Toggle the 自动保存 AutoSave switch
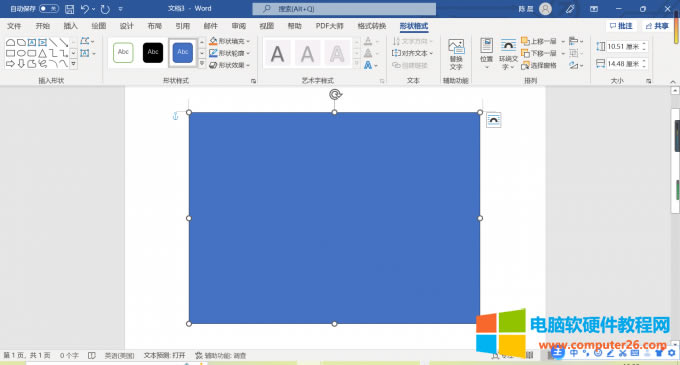The image size is (680, 365). (x=49, y=9)
